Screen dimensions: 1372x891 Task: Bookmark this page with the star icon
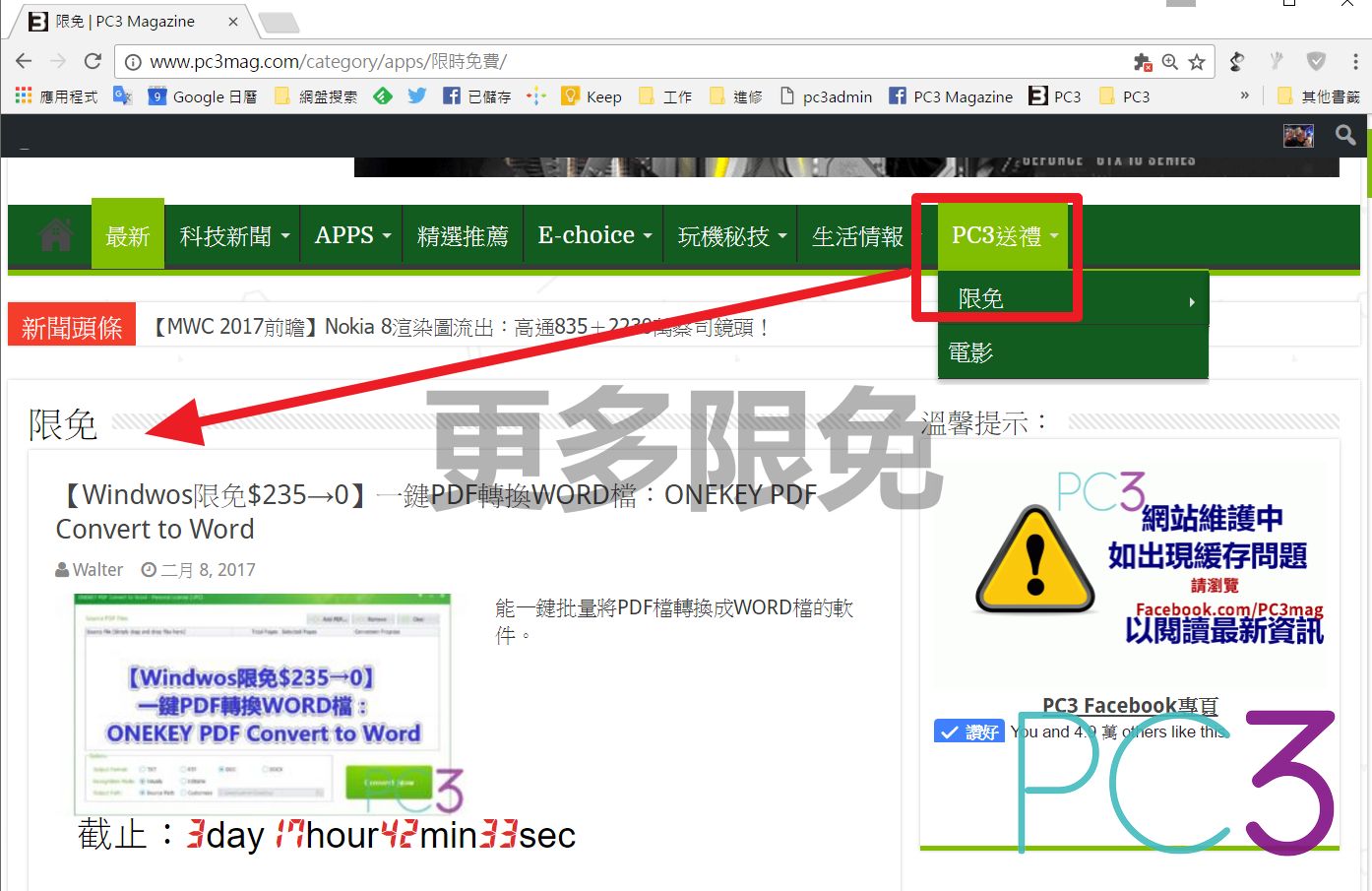[x=1197, y=62]
